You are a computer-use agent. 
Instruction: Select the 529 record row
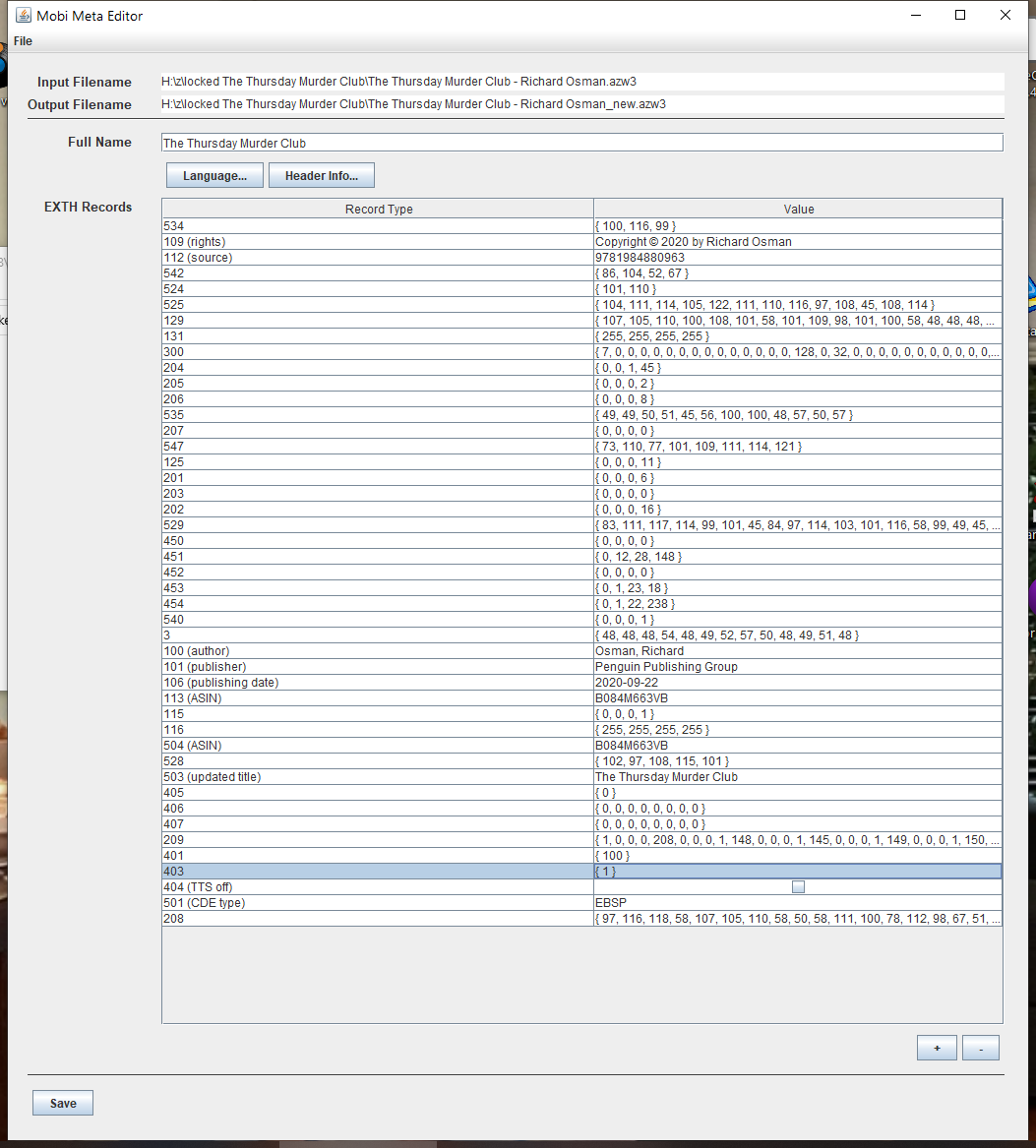point(582,525)
